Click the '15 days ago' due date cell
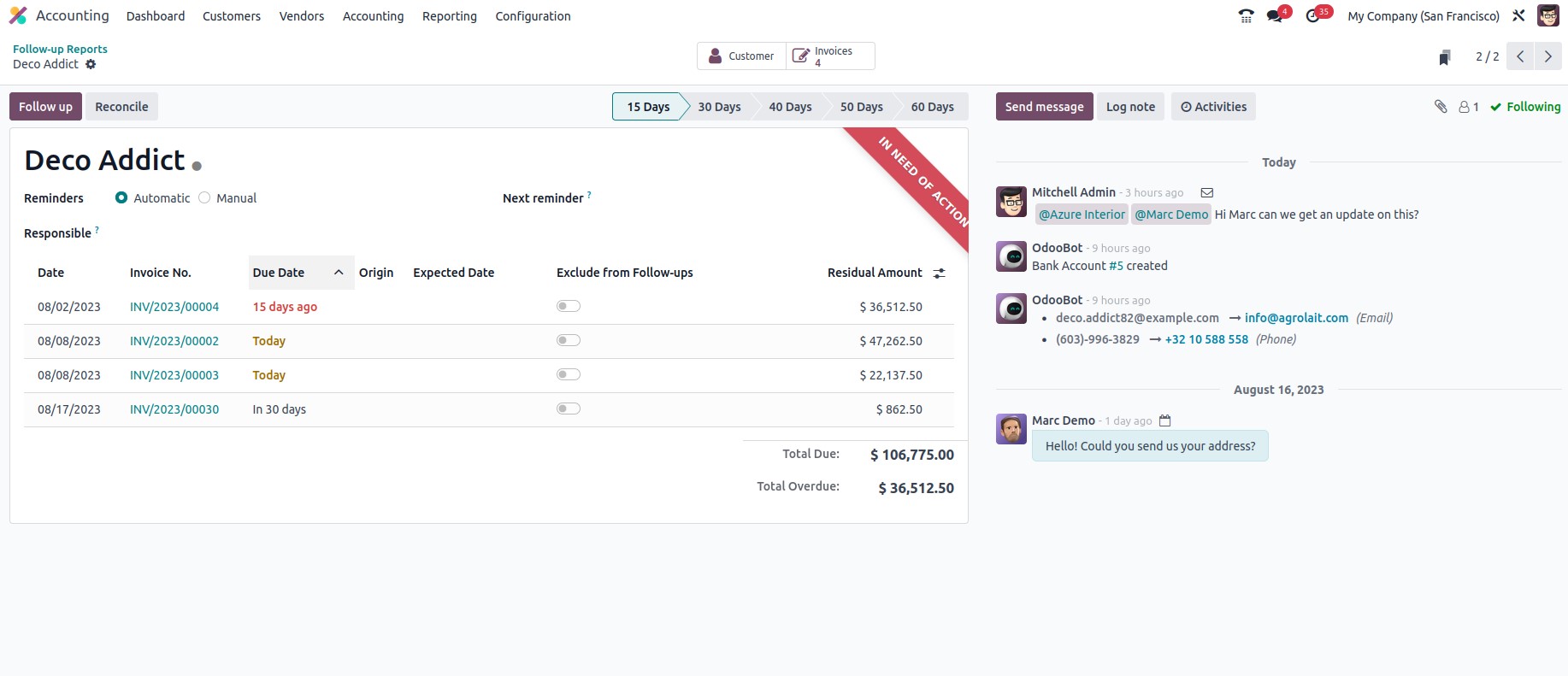Image resolution: width=1568 pixels, height=676 pixels. pyautogui.click(x=285, y=307)
